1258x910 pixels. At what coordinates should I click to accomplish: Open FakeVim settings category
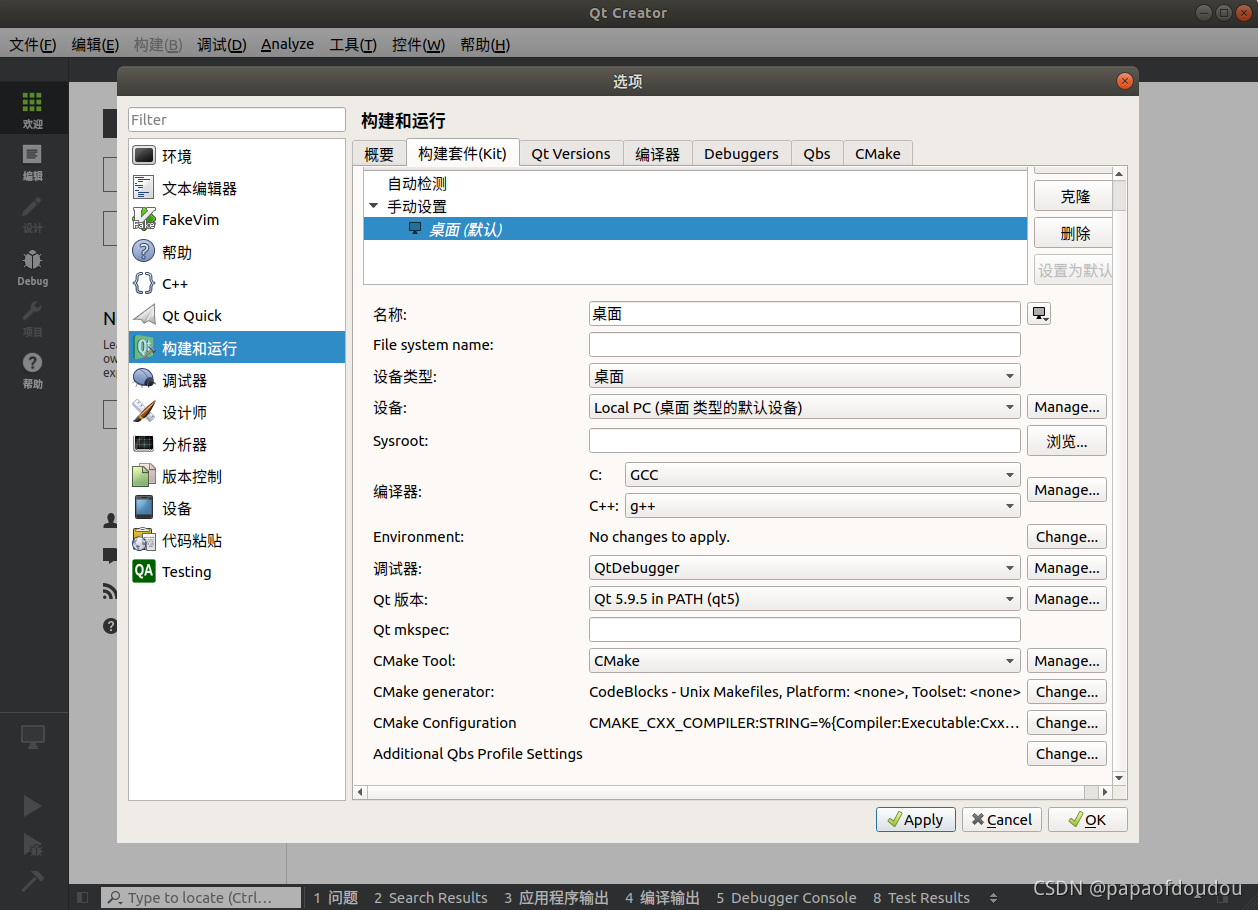click(237, 220)
